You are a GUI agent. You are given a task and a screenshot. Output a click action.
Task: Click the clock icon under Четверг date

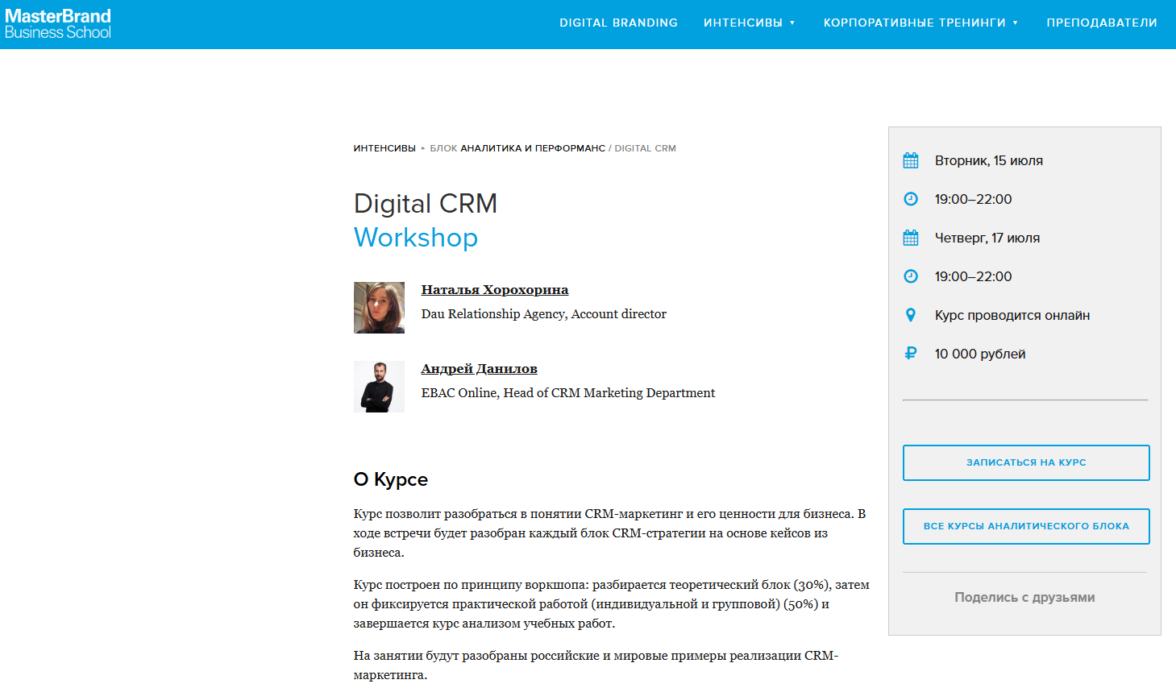[x=910, y=276]
